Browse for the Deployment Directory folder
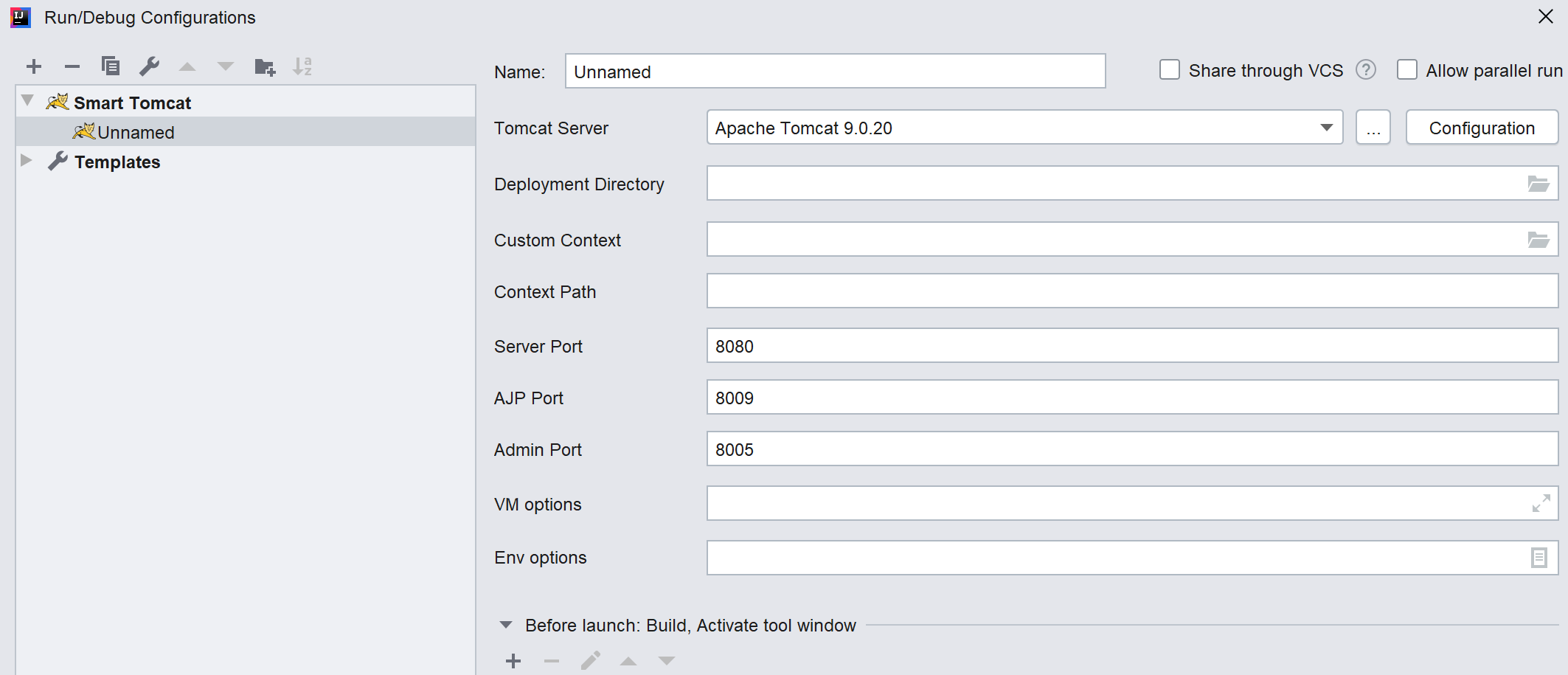This screenshot has height=675, width=1568. pos(1538,184)
